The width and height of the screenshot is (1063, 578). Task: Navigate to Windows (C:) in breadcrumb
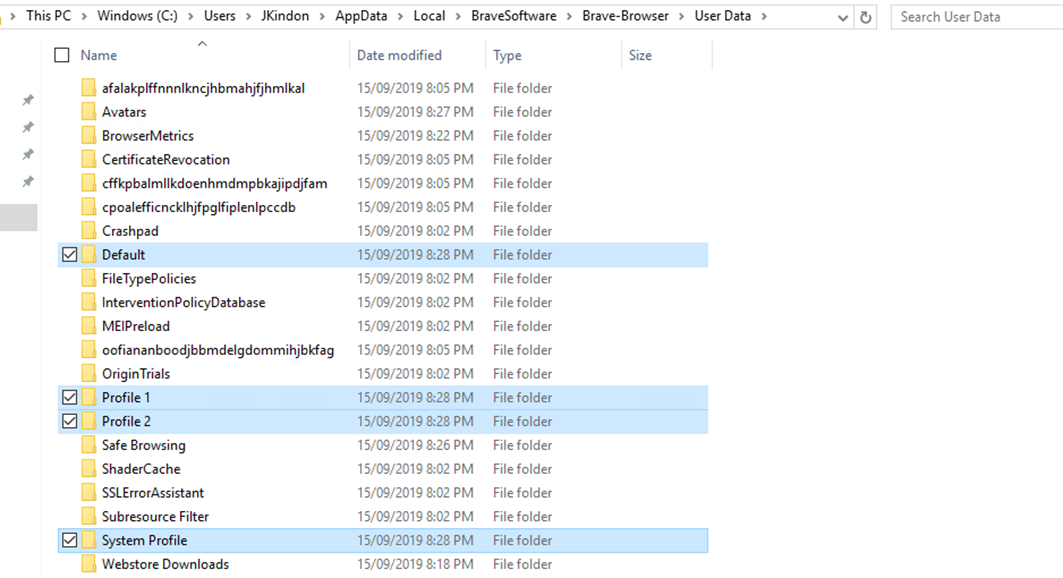click(138, 16)
